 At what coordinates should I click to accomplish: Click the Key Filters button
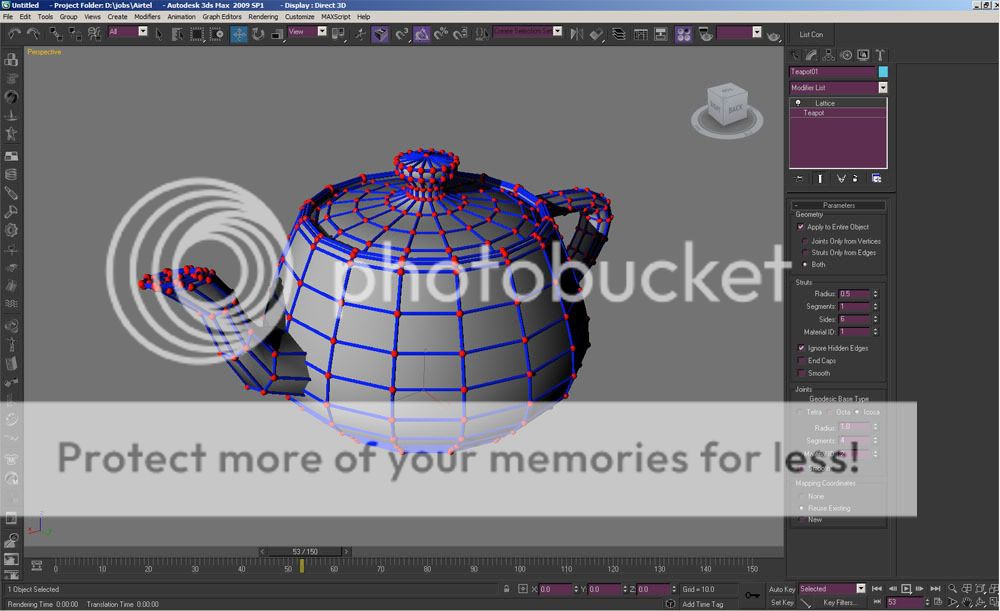coord(841,603)
